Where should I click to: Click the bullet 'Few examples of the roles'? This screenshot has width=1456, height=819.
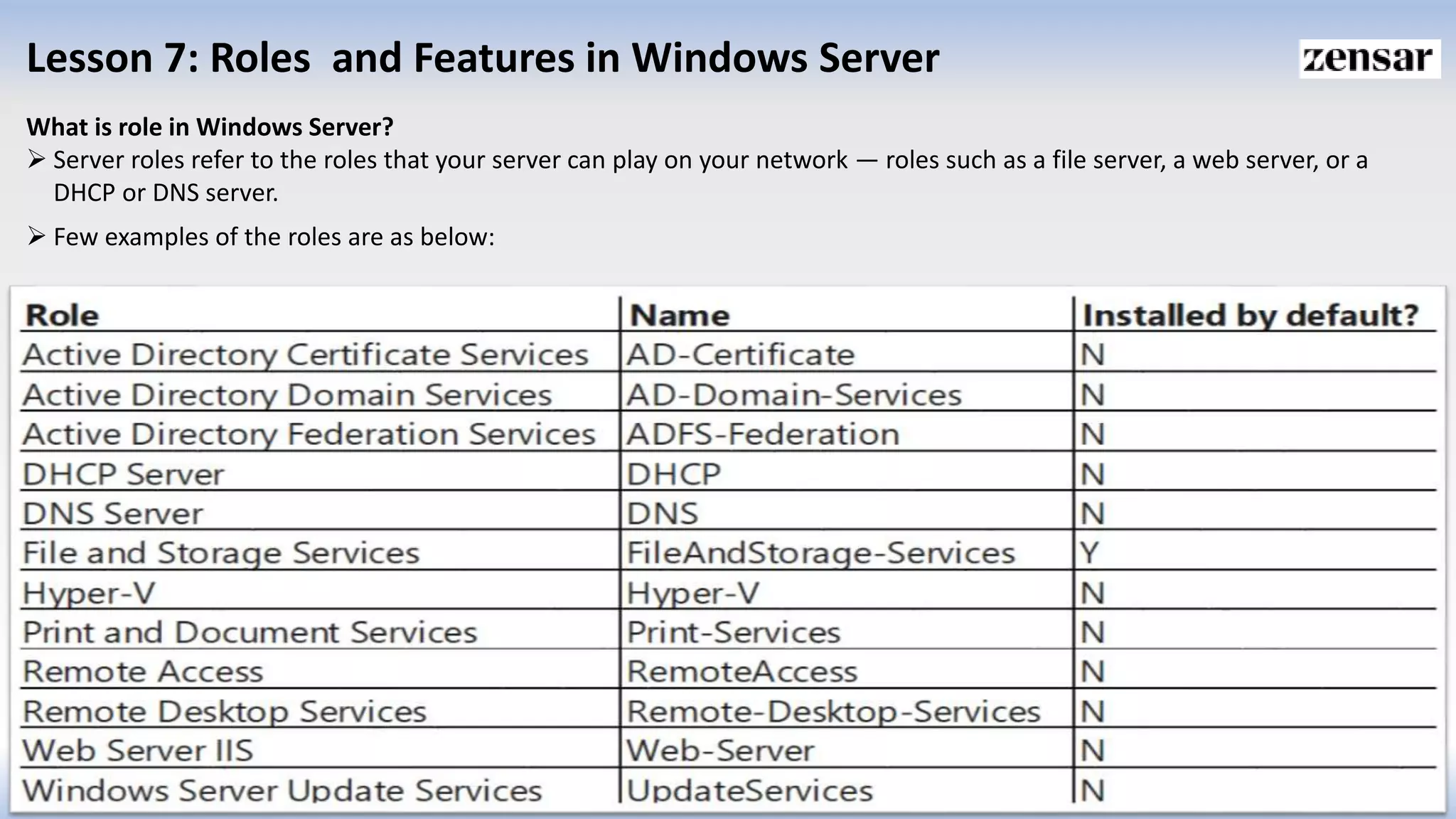tap(261, 237)
